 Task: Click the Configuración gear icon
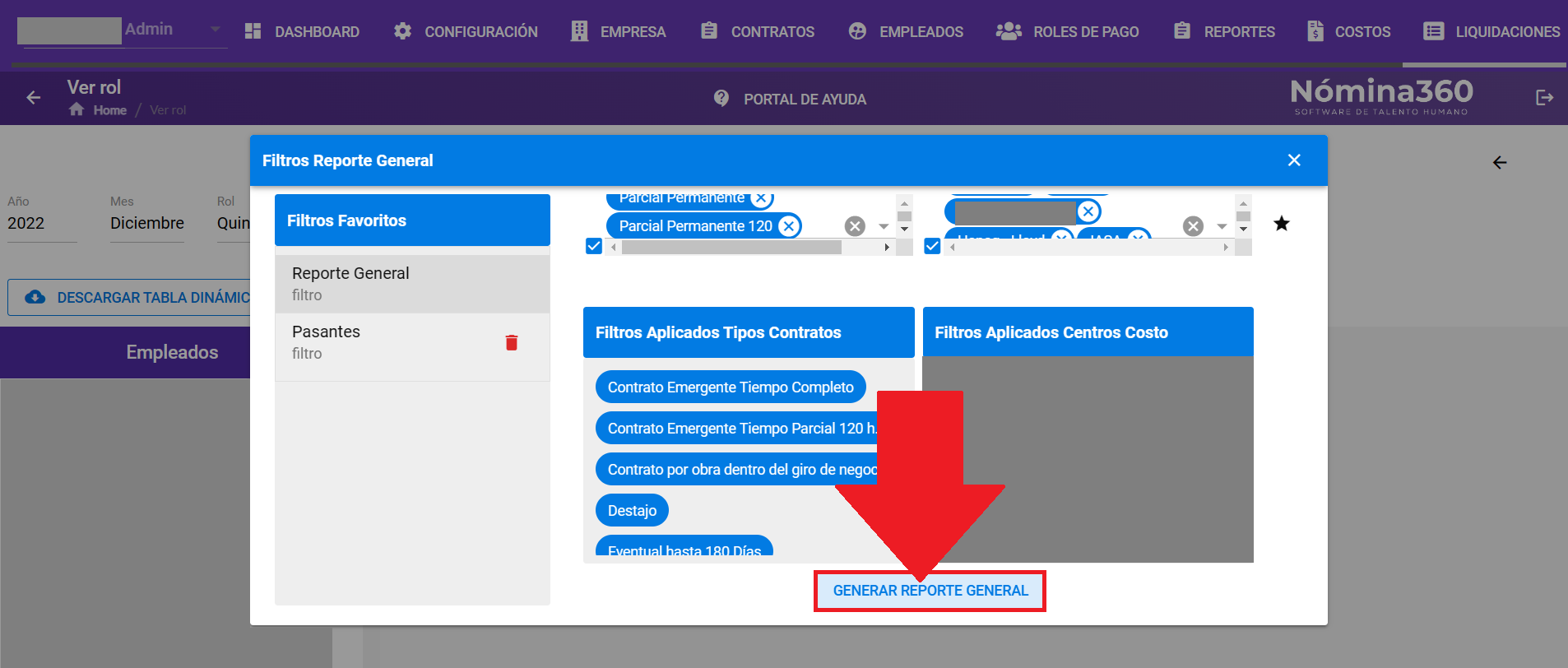[x=402, y=31]
